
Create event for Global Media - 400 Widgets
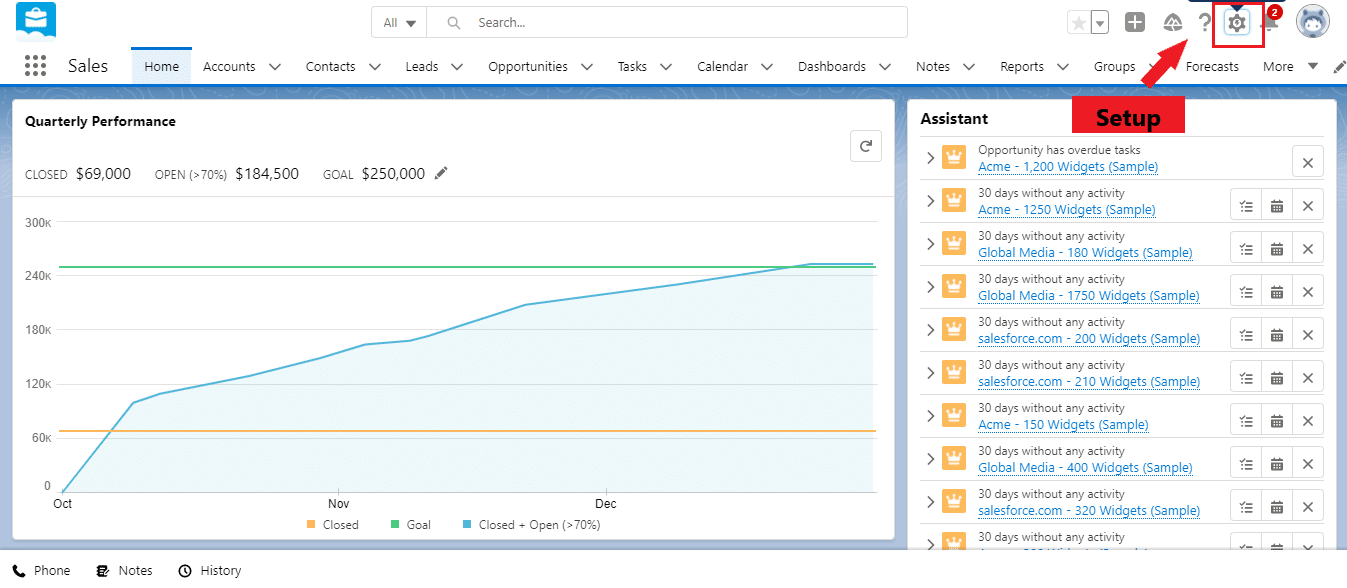[1276, 462]
